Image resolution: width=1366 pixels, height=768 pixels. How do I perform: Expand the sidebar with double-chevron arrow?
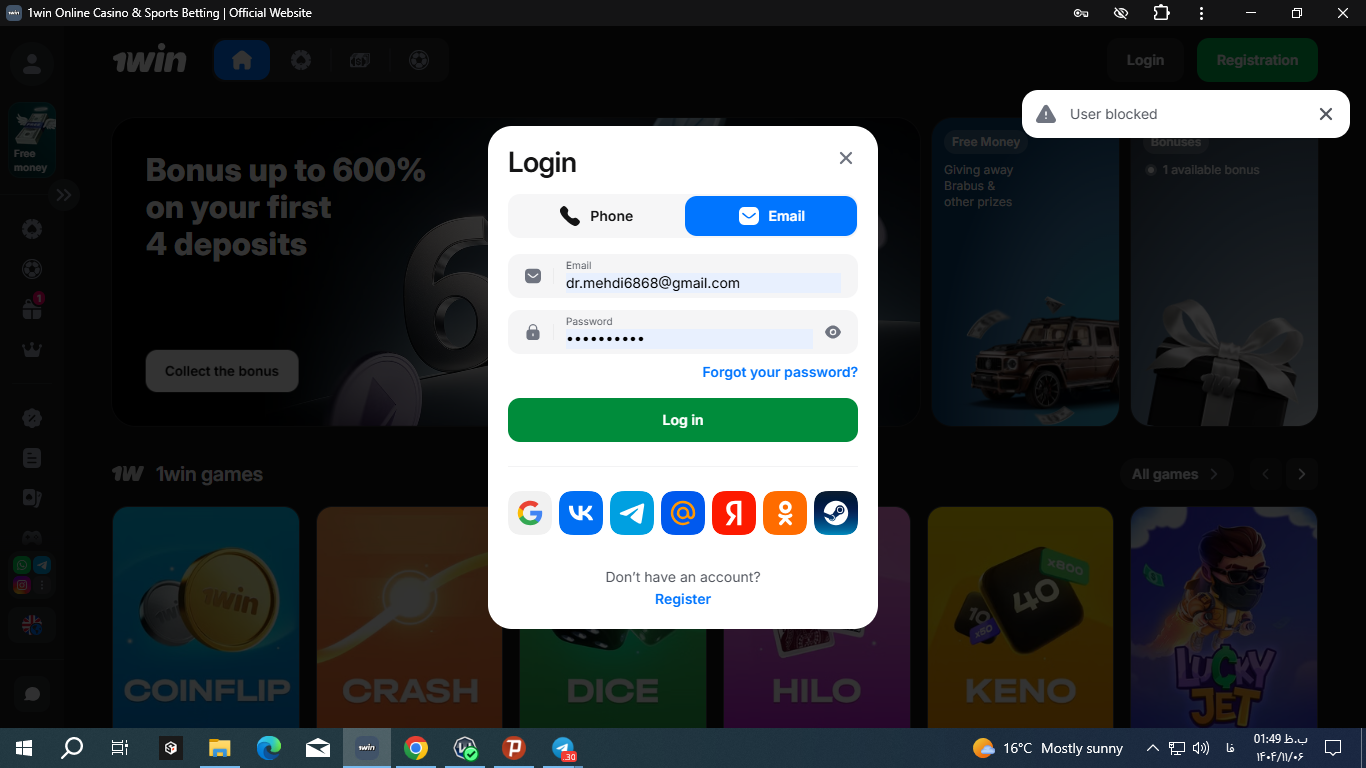[x=64, y=195]
